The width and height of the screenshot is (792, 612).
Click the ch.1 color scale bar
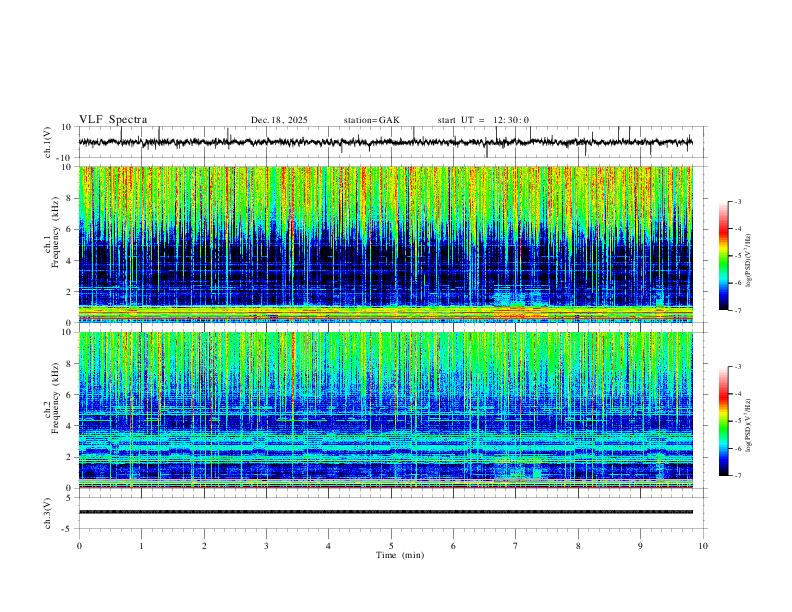tap(723, 256)
